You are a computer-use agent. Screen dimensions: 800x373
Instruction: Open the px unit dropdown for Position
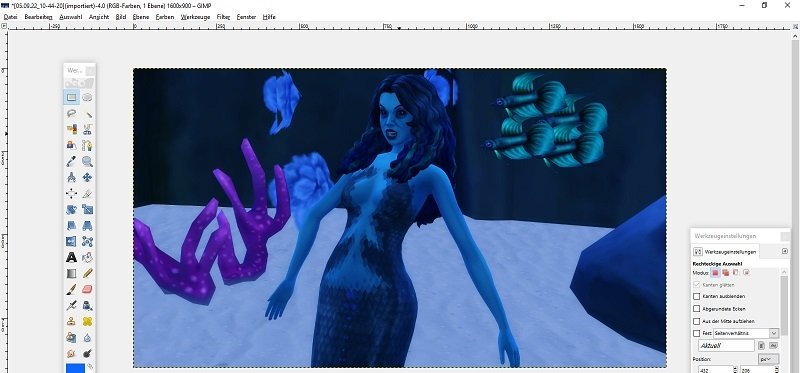768,359
